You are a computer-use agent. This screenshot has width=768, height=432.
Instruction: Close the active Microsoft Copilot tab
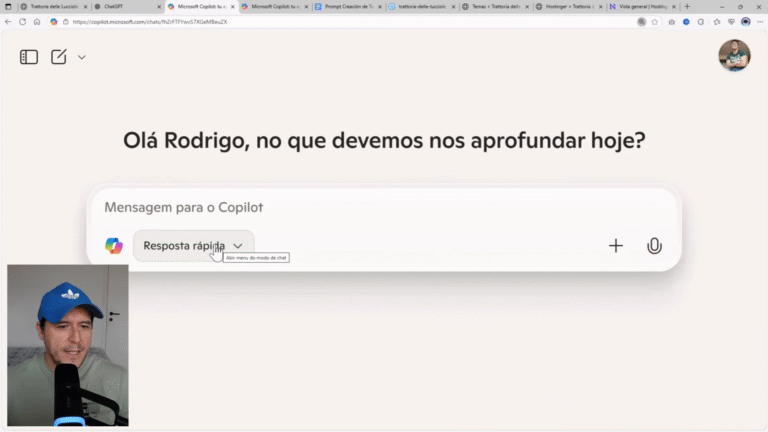coord(233,7)
